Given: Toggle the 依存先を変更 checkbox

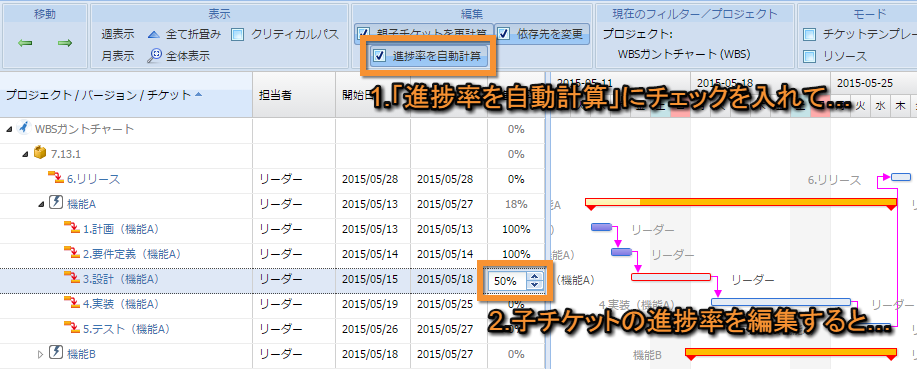Looking at the screenshot, I should click(504, 34).
